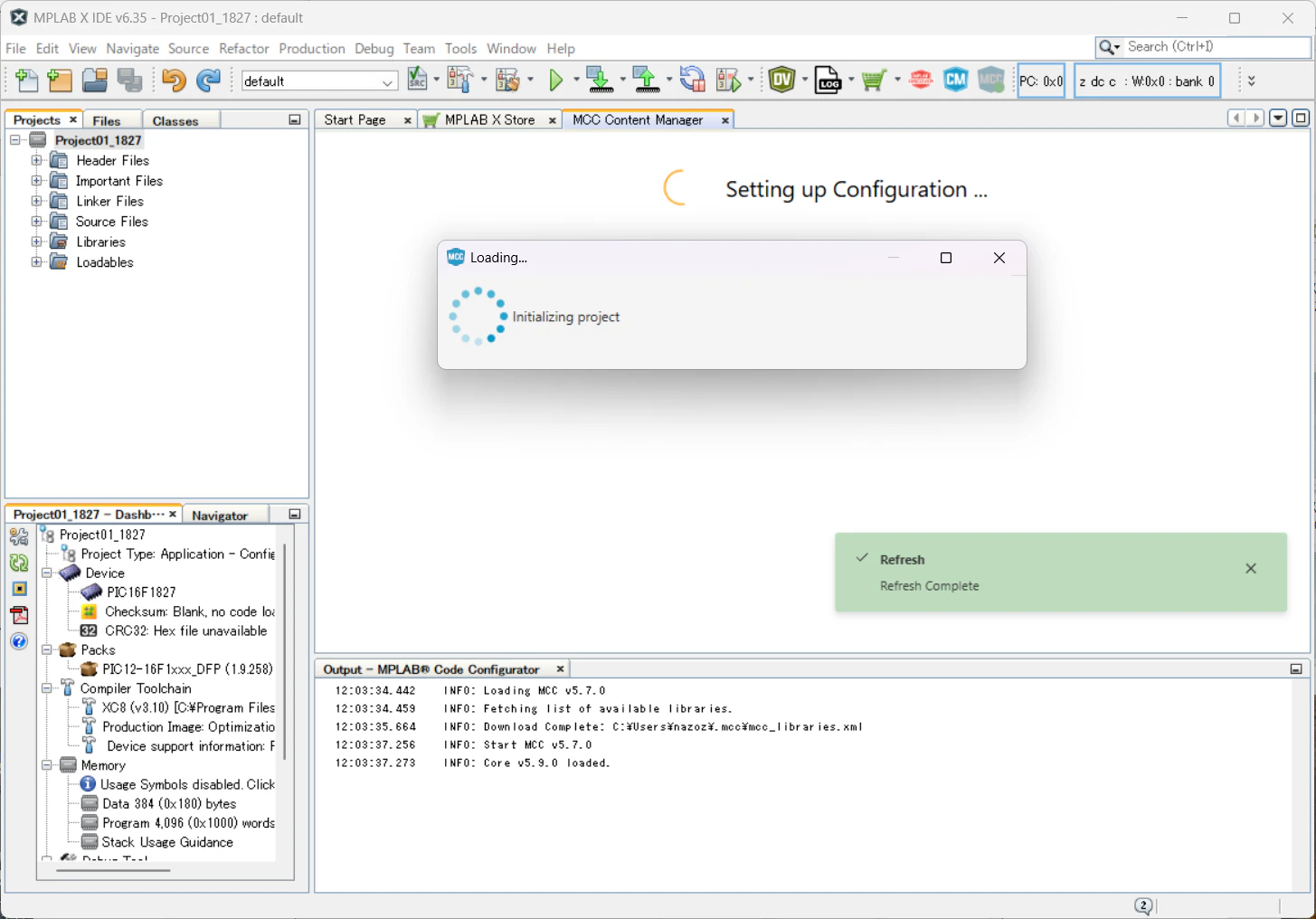
Task: Click the MCC Code Configurator toolbar icon
Action: pyautogui.click(x=991, y=80)
